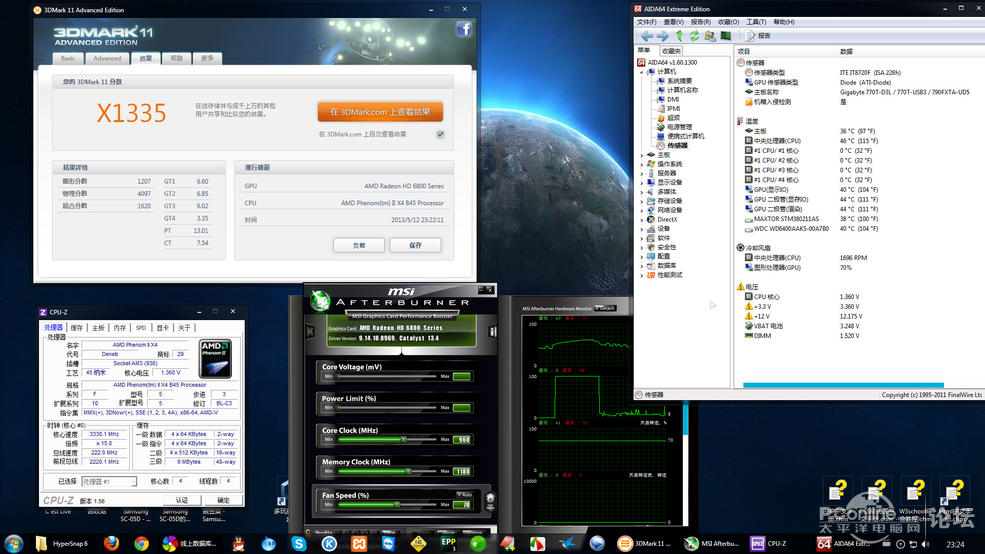
Task: Click AIDA64 up arrow toolbar icon
Action: [x=679, y=36]
